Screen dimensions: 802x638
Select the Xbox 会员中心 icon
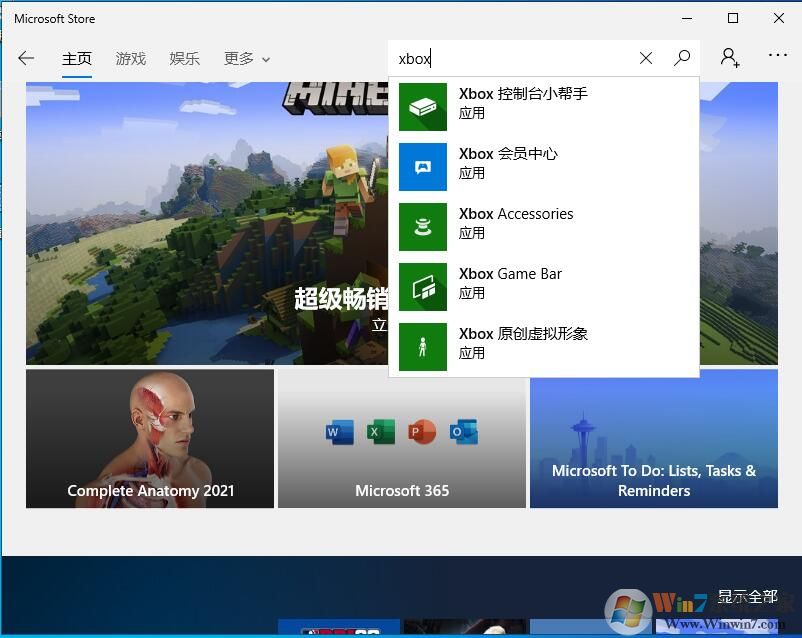[x=422, y=164]
